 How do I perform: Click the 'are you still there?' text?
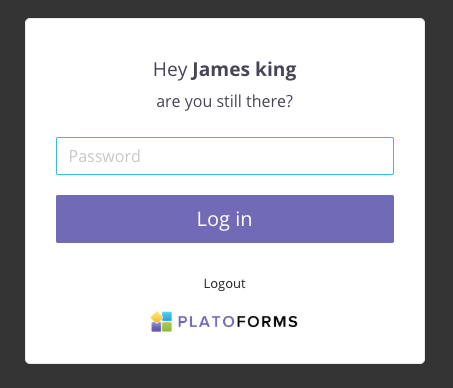coord(224,101)
